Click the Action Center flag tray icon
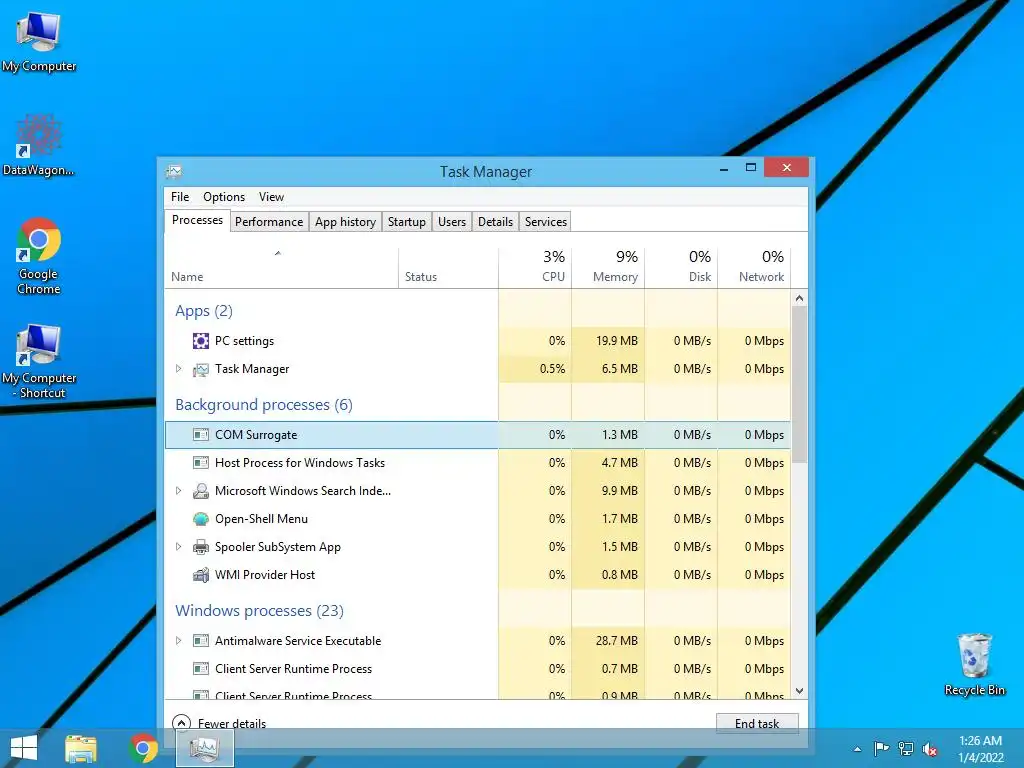The height and width of the screenshot is (768, 1024). (x=881, y=749)
